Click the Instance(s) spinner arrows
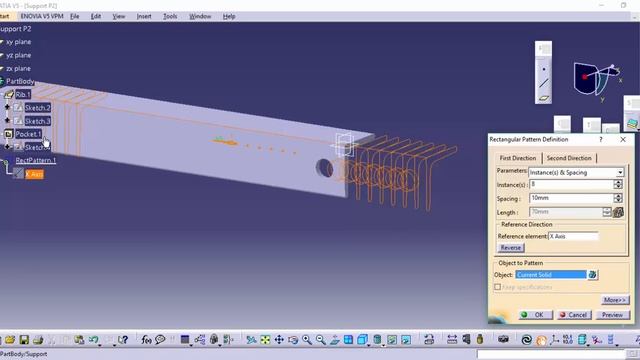The width and height of the screenshot is (640, 360). coord(618,184)
